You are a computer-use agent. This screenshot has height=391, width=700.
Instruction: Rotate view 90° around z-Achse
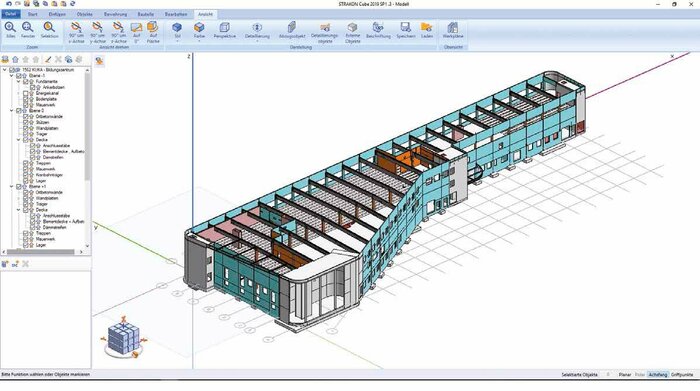click(118, 27)
